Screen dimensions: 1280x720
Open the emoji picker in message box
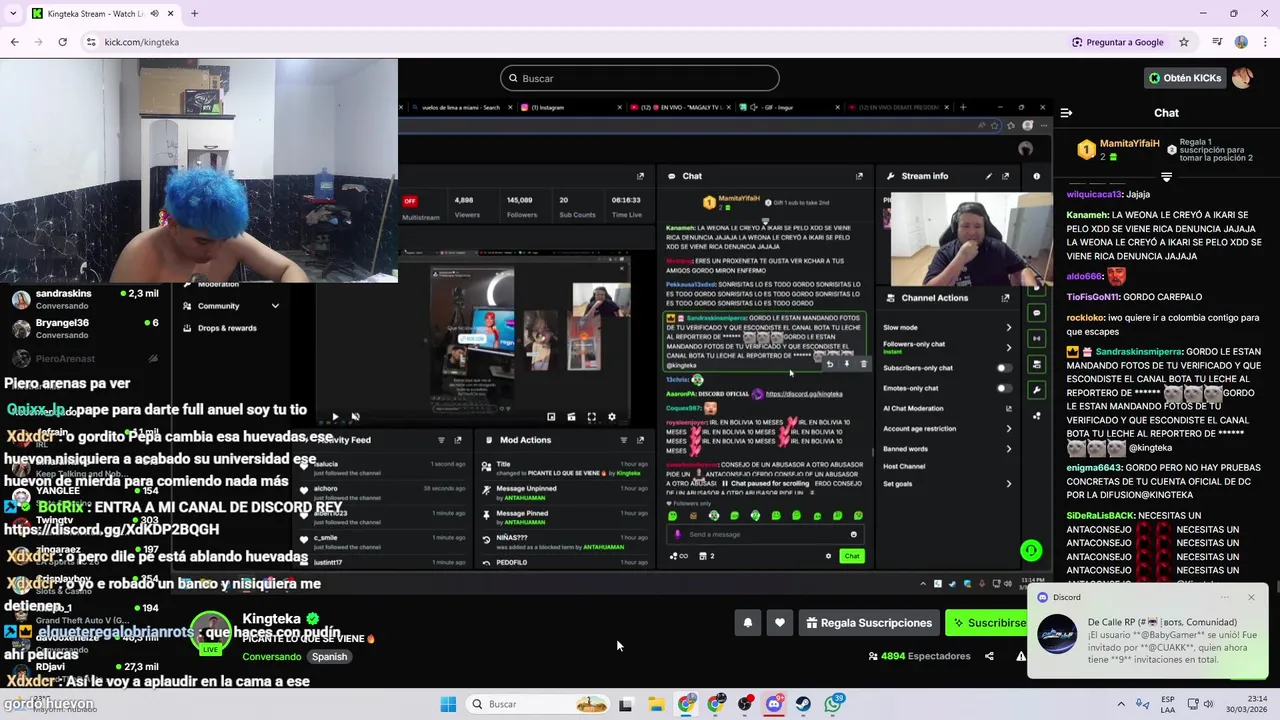point(853,534)
